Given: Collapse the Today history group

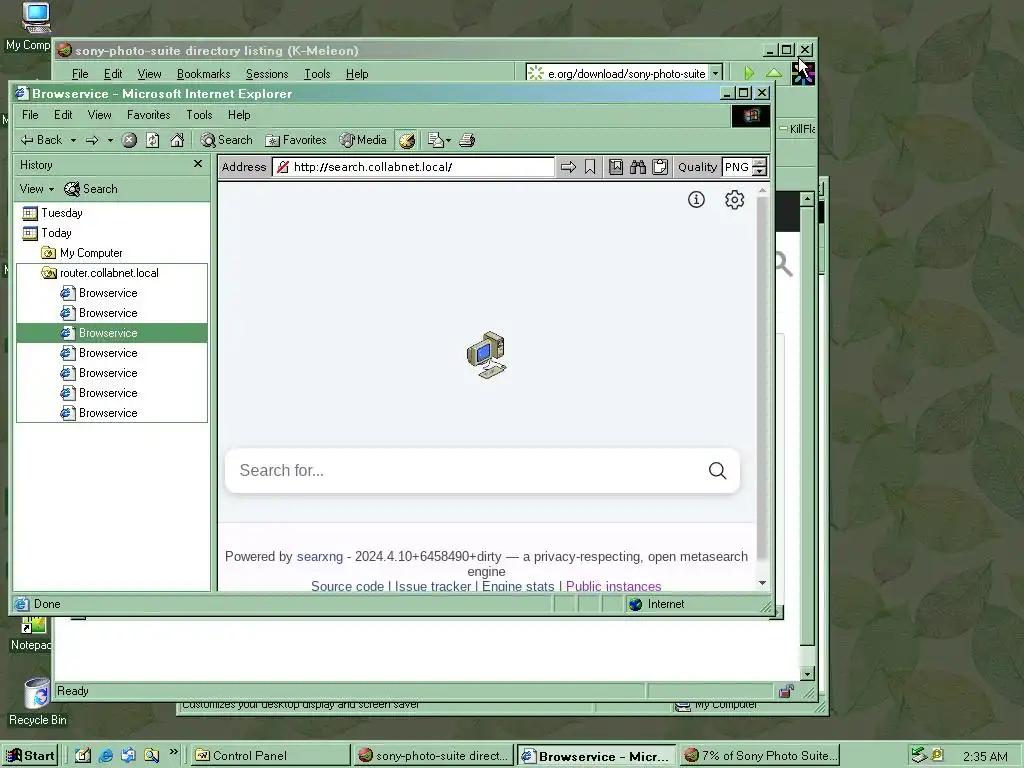Looking at the screenshot, I should pyautogui.click(x=46, y=233).
